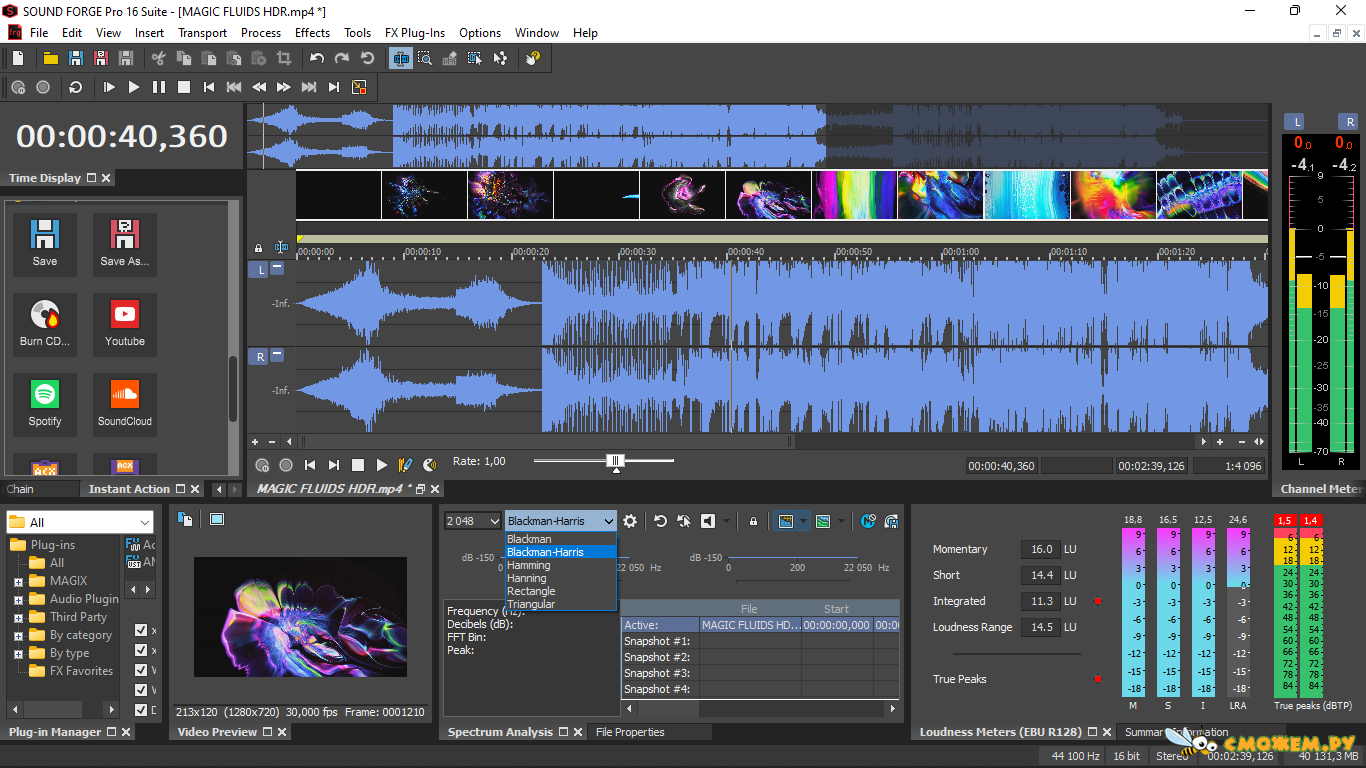The height and width of the screenshot is (768, 1366).
Task: Stop playback in top transport bar
Action: click(x=184, y=87)
